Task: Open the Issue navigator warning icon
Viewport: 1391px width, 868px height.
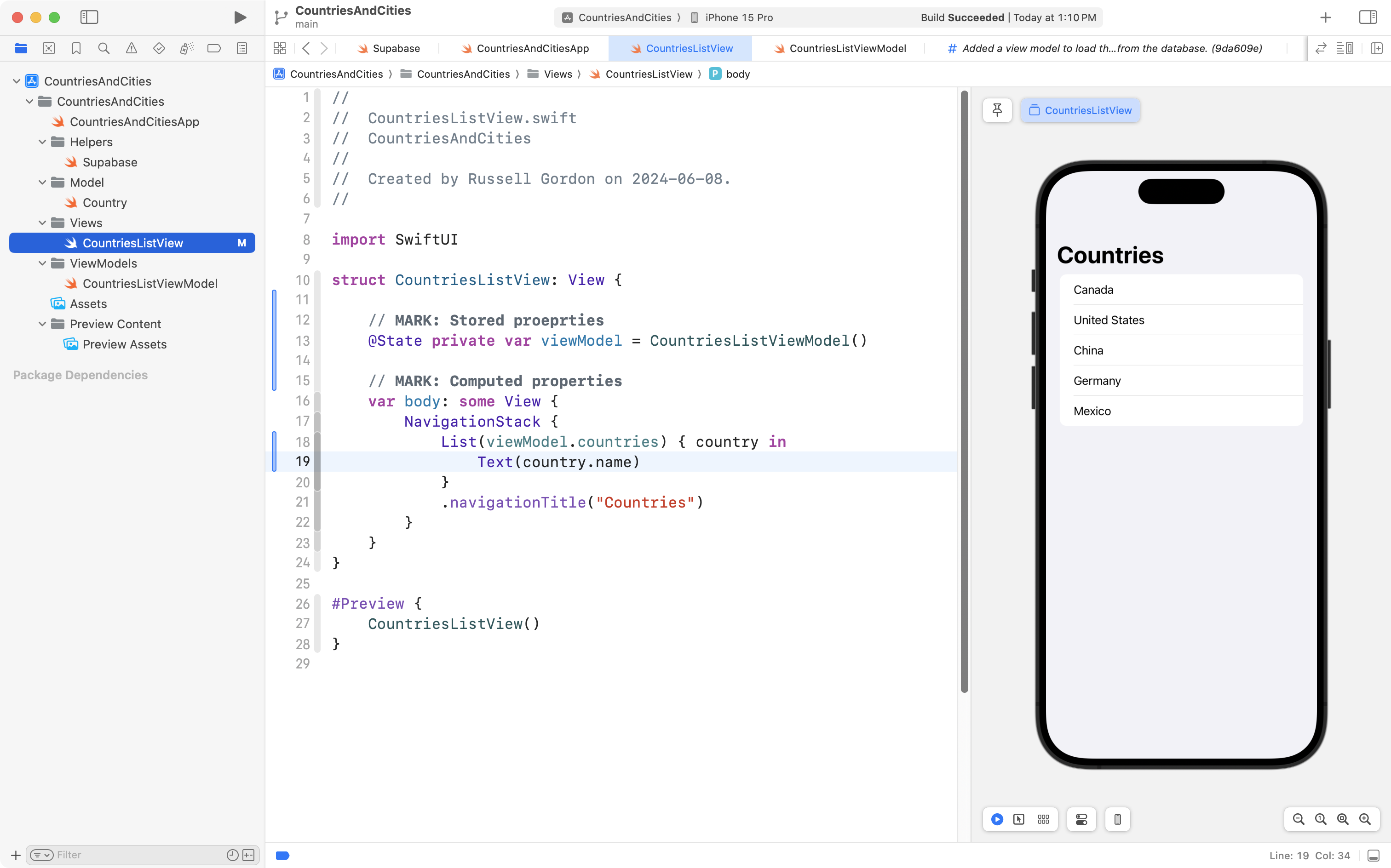Action: tap(132, 48)
